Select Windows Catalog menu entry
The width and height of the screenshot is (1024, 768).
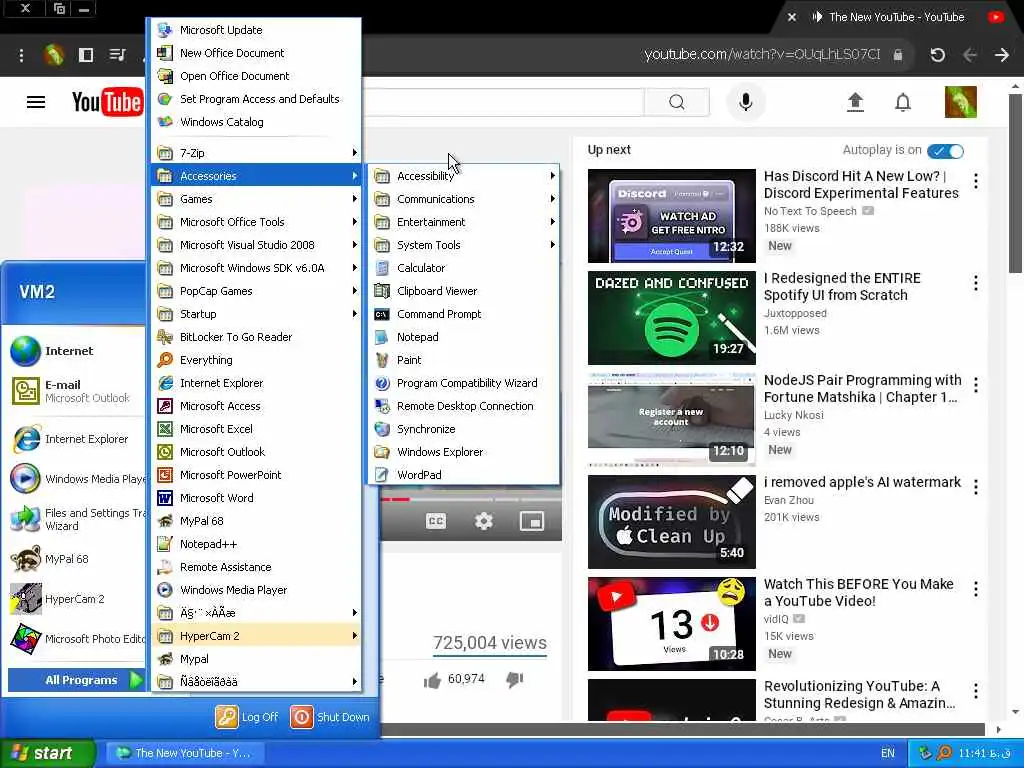point(256,122)
